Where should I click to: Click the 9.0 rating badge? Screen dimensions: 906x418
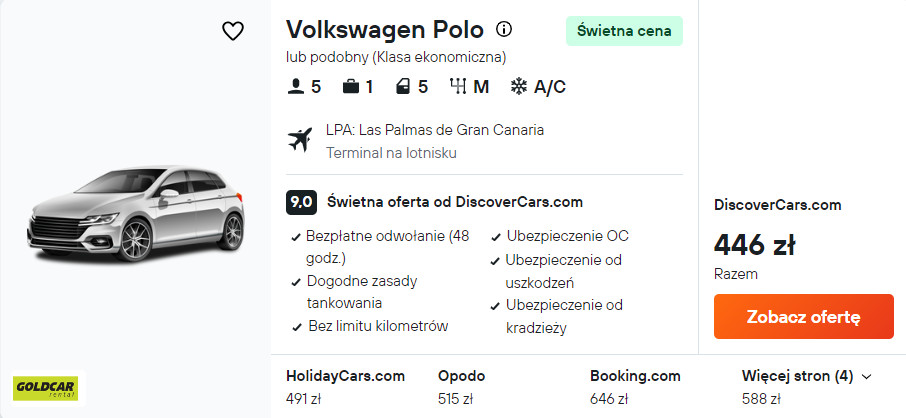301,202
